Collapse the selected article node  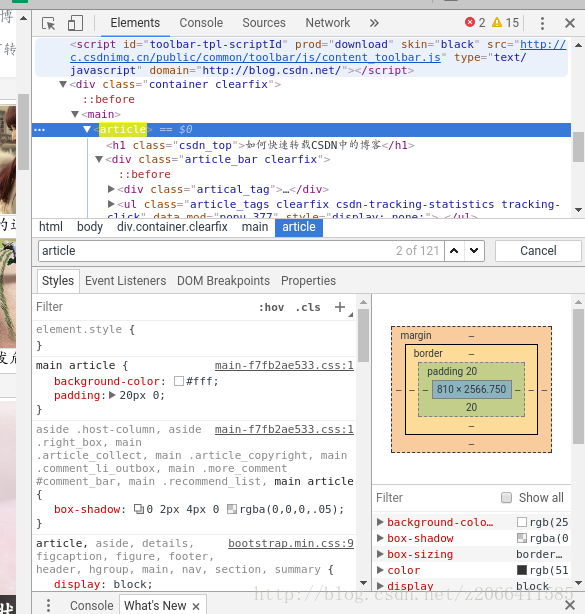coord(87,129)
